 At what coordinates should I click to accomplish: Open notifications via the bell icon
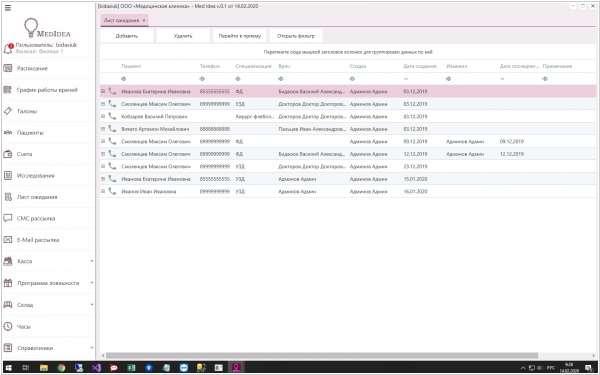point(8,49)
